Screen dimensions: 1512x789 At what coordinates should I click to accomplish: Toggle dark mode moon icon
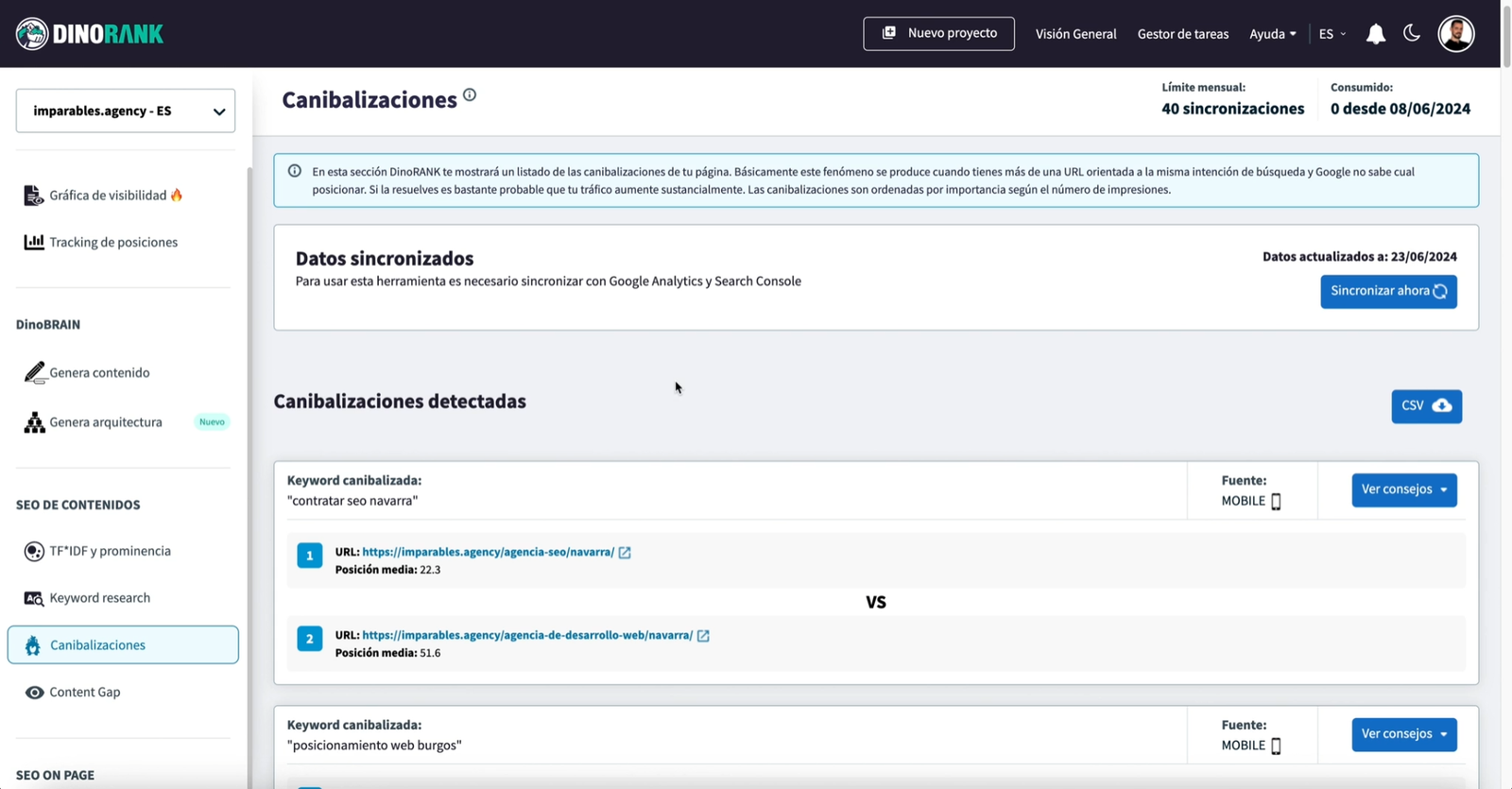point(1412,33)
